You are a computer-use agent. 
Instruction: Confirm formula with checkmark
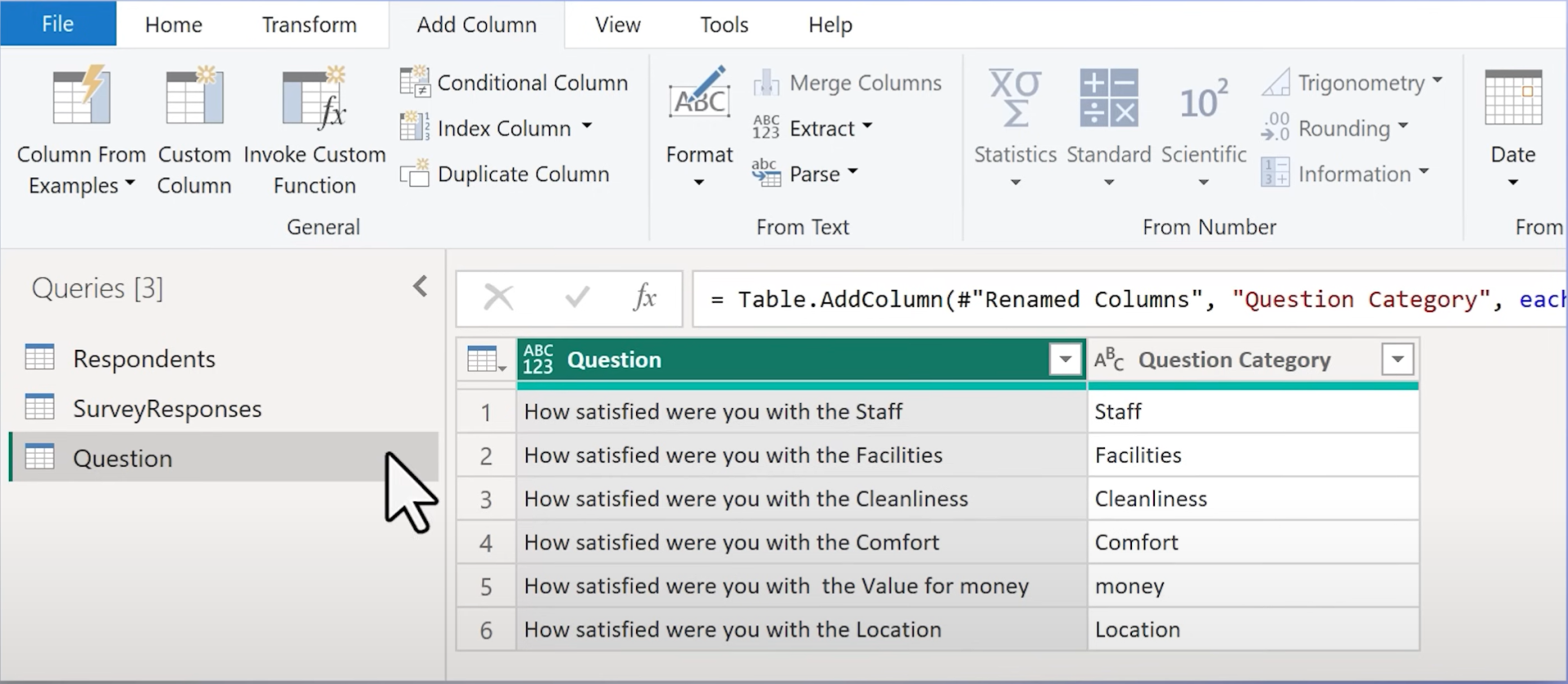click(x=577, y=298)
